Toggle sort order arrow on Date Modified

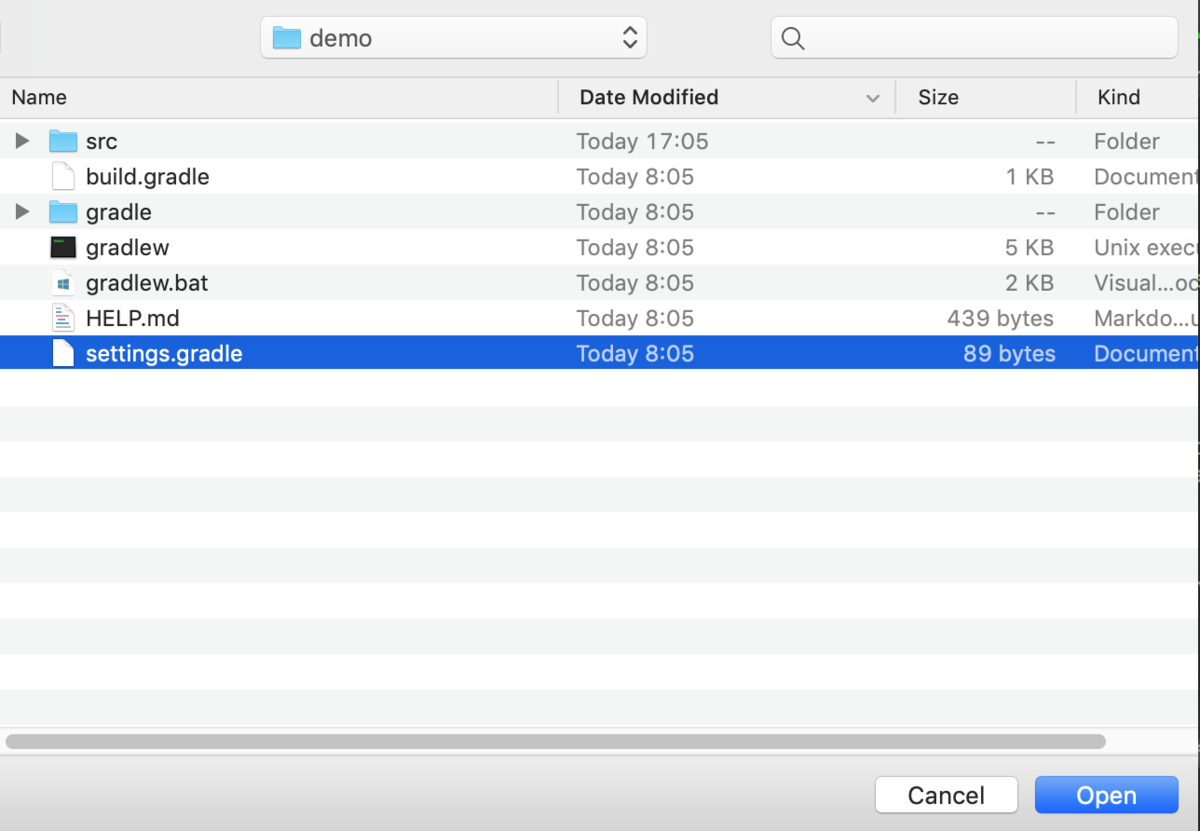[x=873, y=98]
